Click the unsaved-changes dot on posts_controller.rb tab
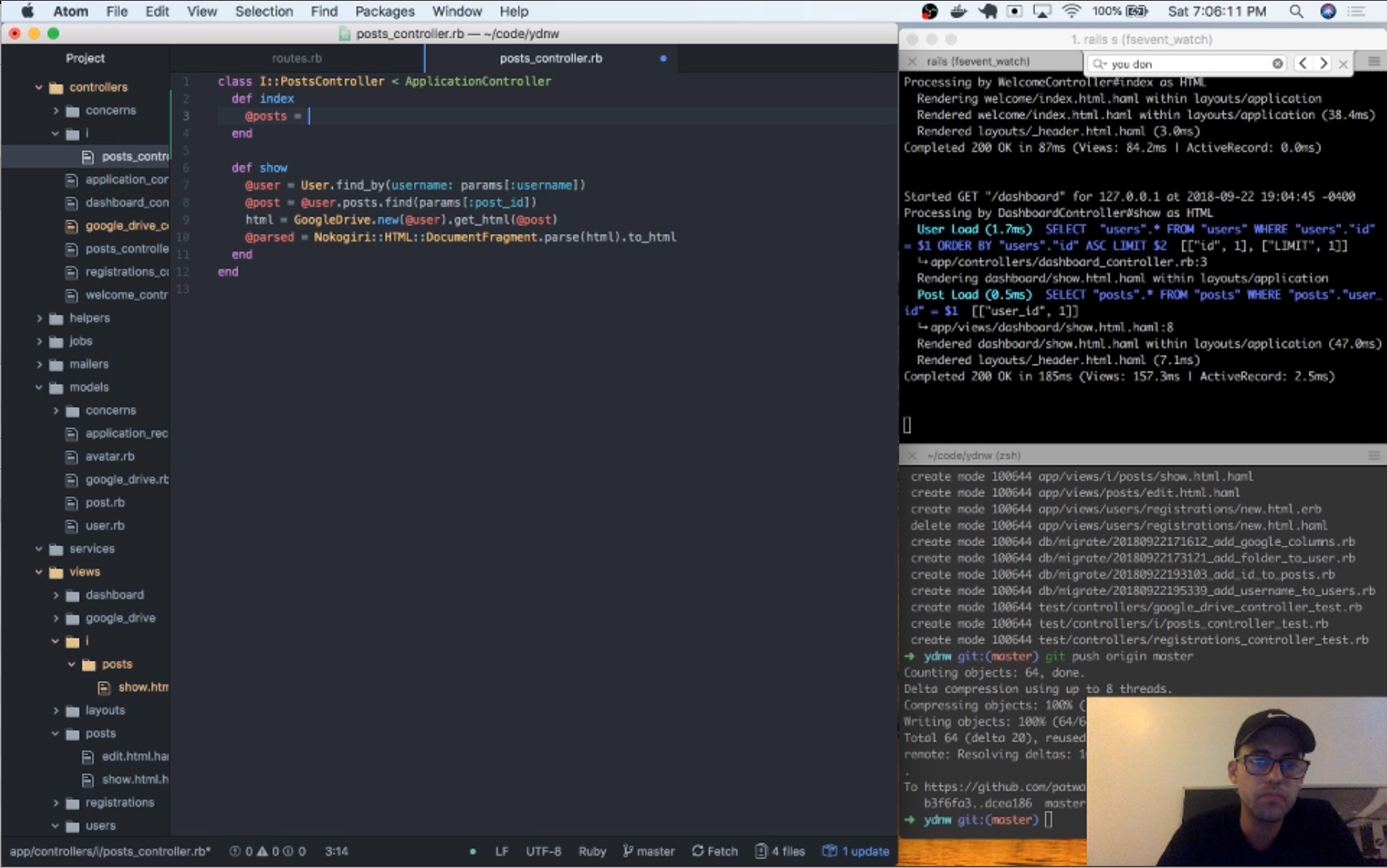Screen dimensions: 1387x868 pyautogui.click(x=663, y=59)
